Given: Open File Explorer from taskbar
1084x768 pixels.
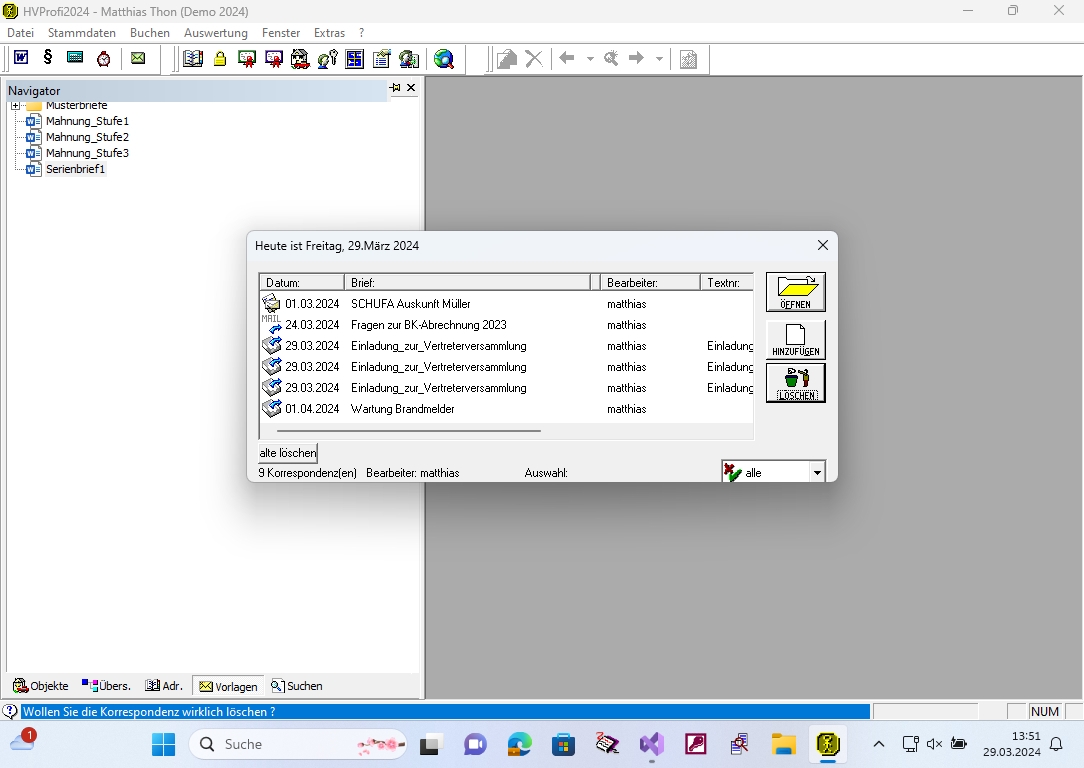Looking at the screenshot, I should pyautogui.click(x=783, y=744).
